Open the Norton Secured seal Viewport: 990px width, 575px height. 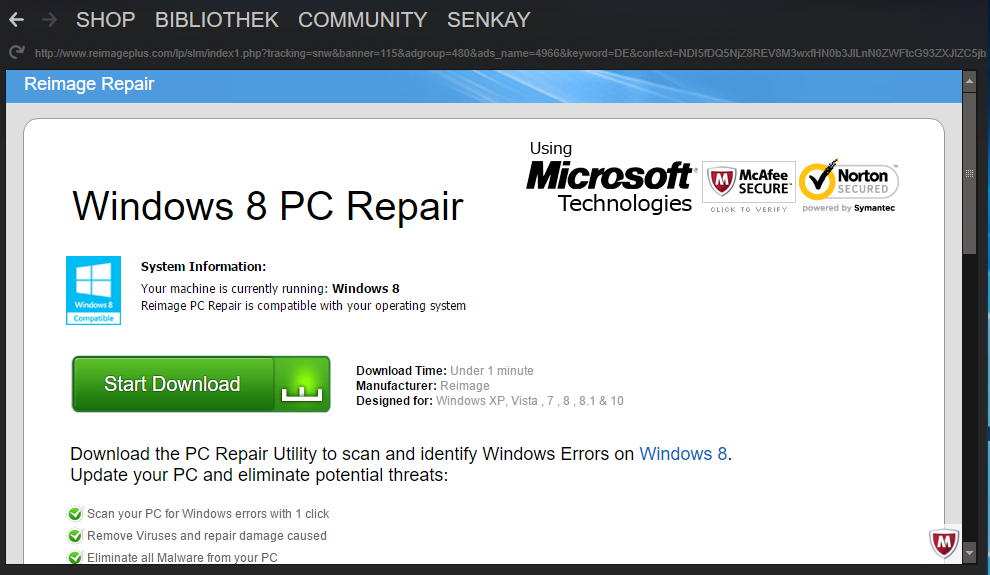849,186
